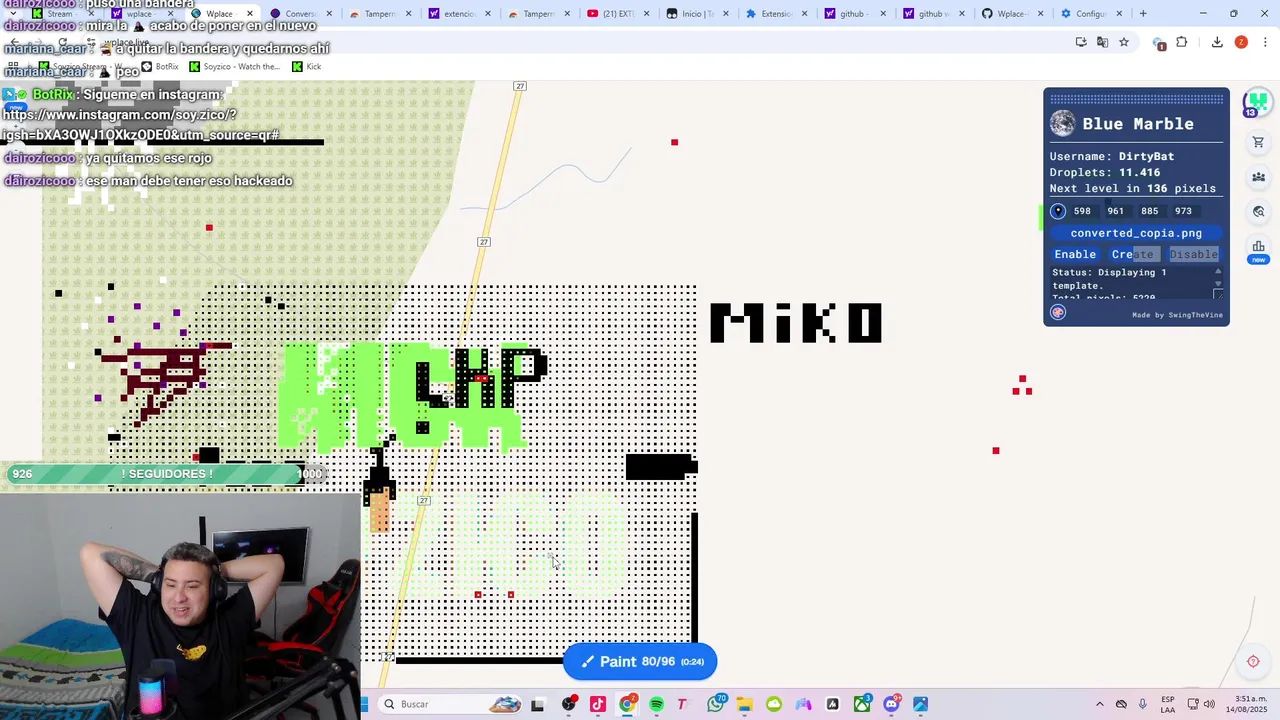Click the microphone icon in system tray
This screenshot has height=720, width=1280.
tap(1143, 704)
